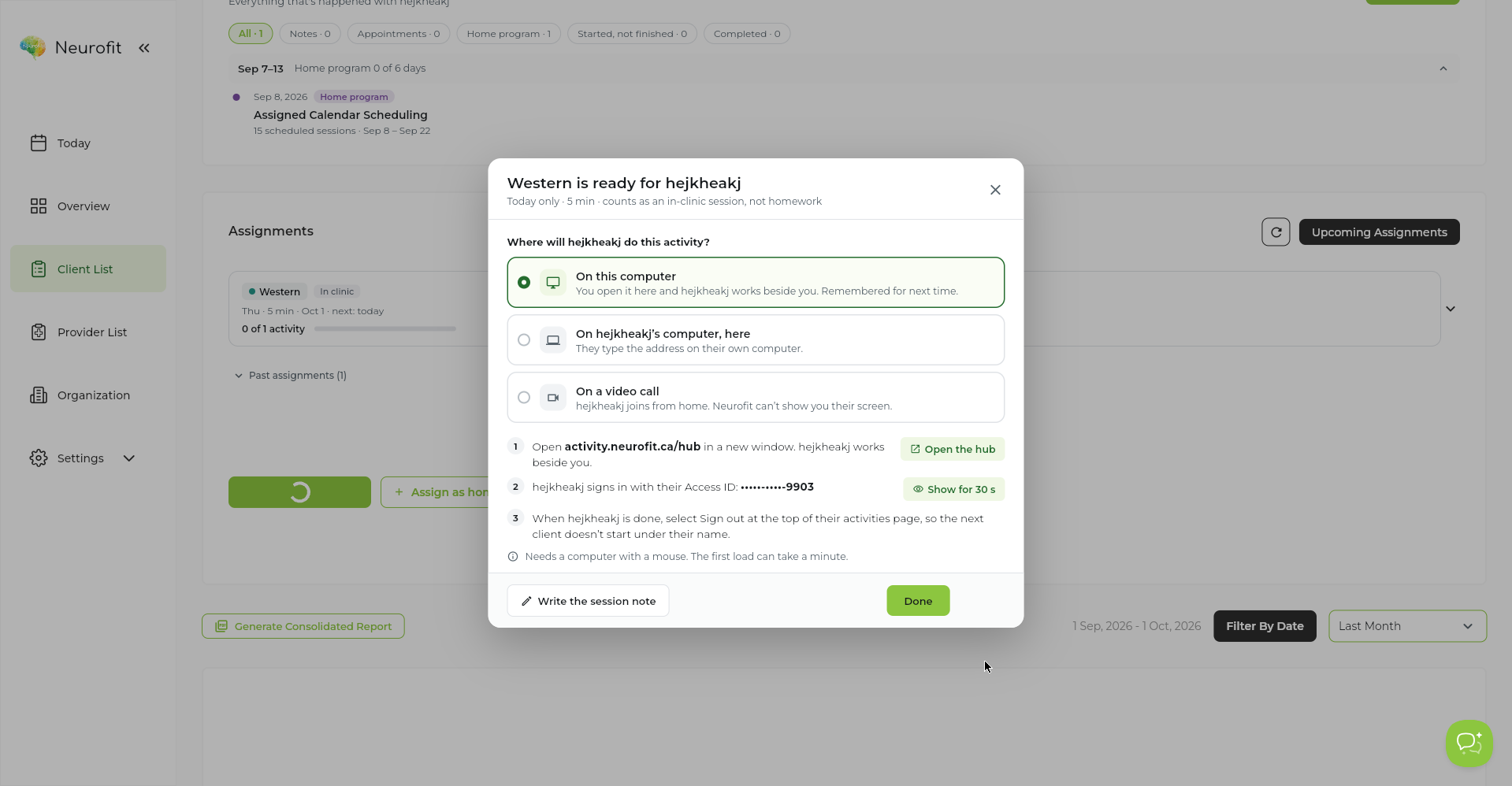This screenshot has height=786, width=1512.
Task: Click the info icon near mouse note
Action: 513,556
